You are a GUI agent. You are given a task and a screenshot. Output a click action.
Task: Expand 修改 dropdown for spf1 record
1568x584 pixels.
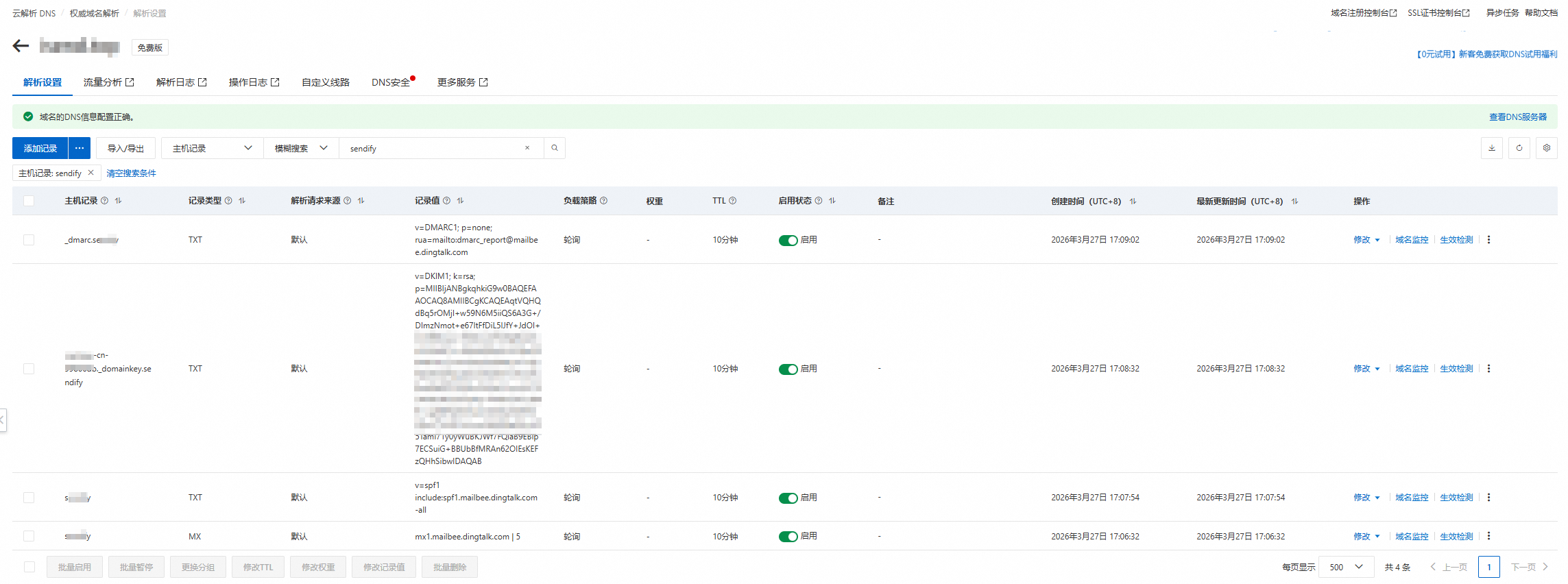click(x=1377, y=498)
